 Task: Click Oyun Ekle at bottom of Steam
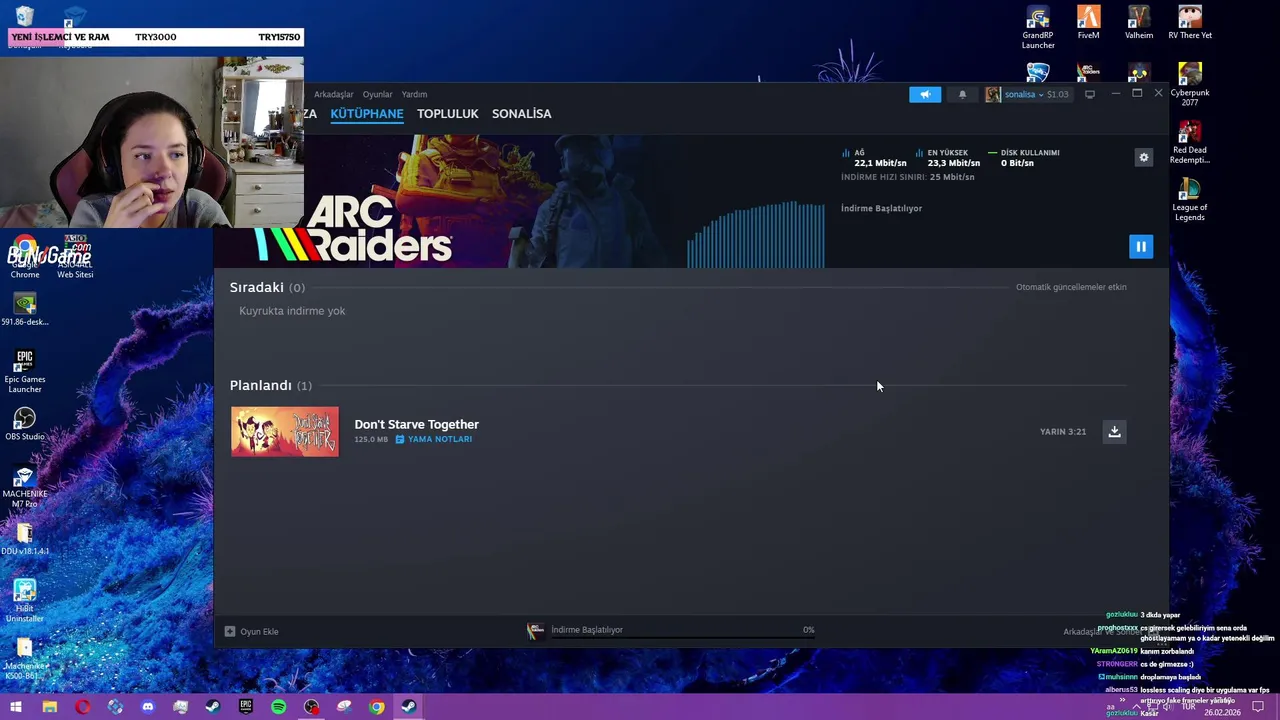pyautogui.click(x=252, y=631)
